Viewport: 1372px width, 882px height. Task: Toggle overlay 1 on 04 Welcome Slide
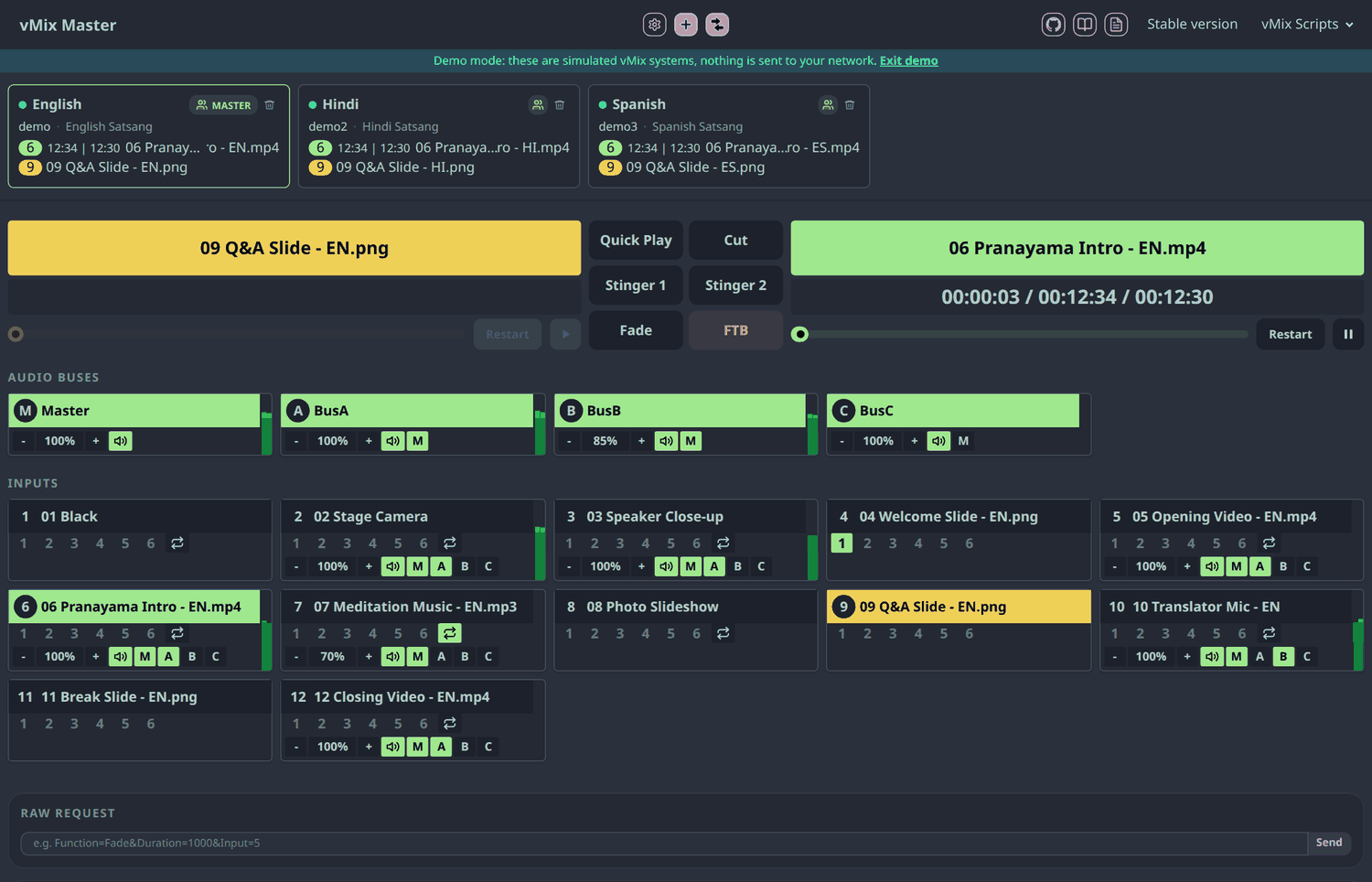click(x=841, y=543)
